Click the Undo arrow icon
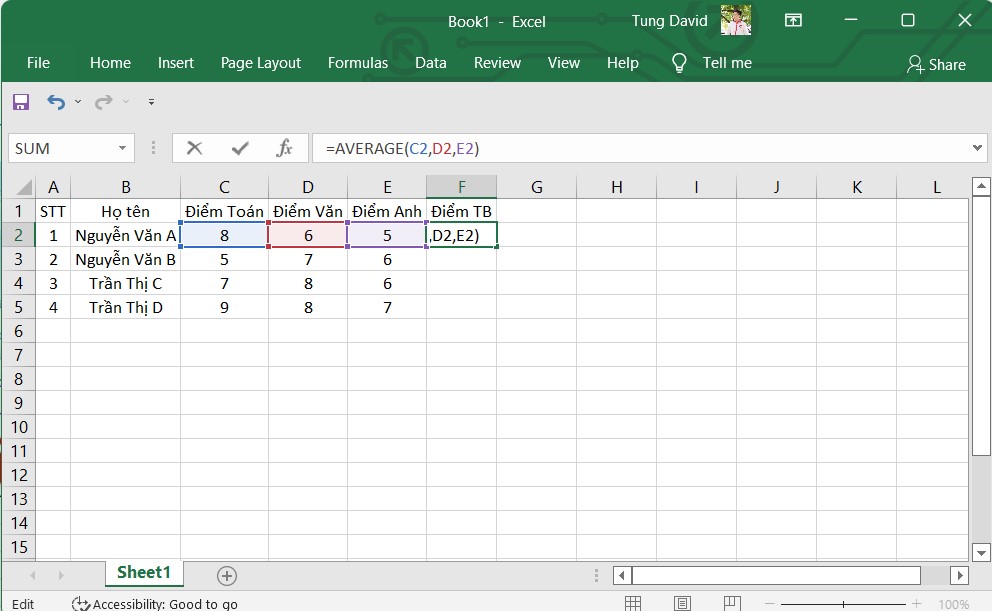The height and width of the screenshot is (611, 992). coord(56,102)
